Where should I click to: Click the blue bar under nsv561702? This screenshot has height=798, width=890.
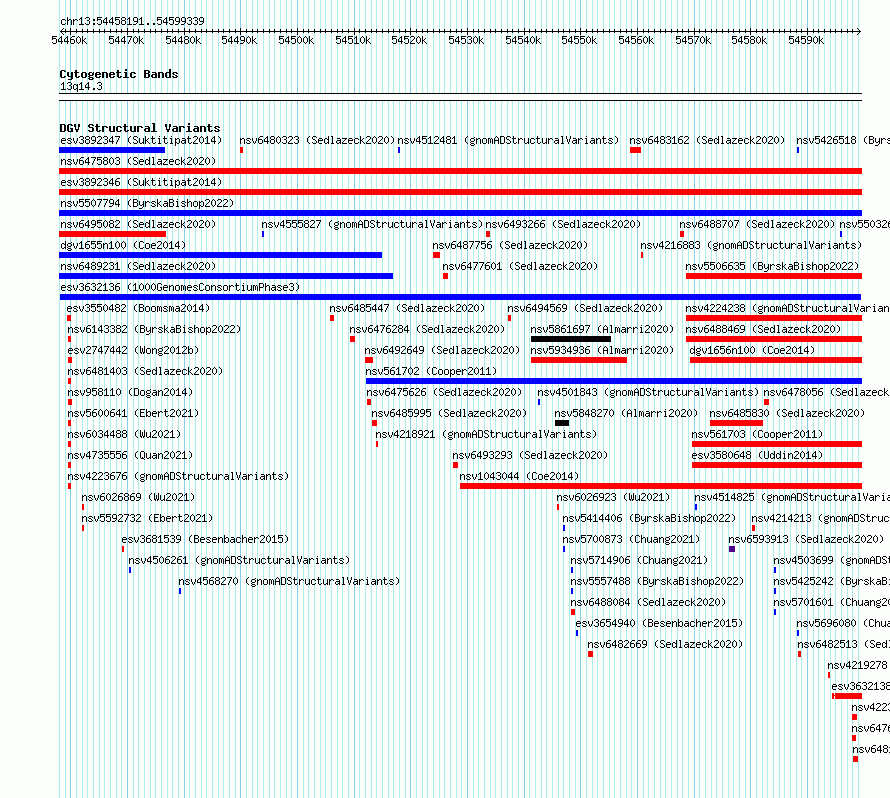[614, 381]
